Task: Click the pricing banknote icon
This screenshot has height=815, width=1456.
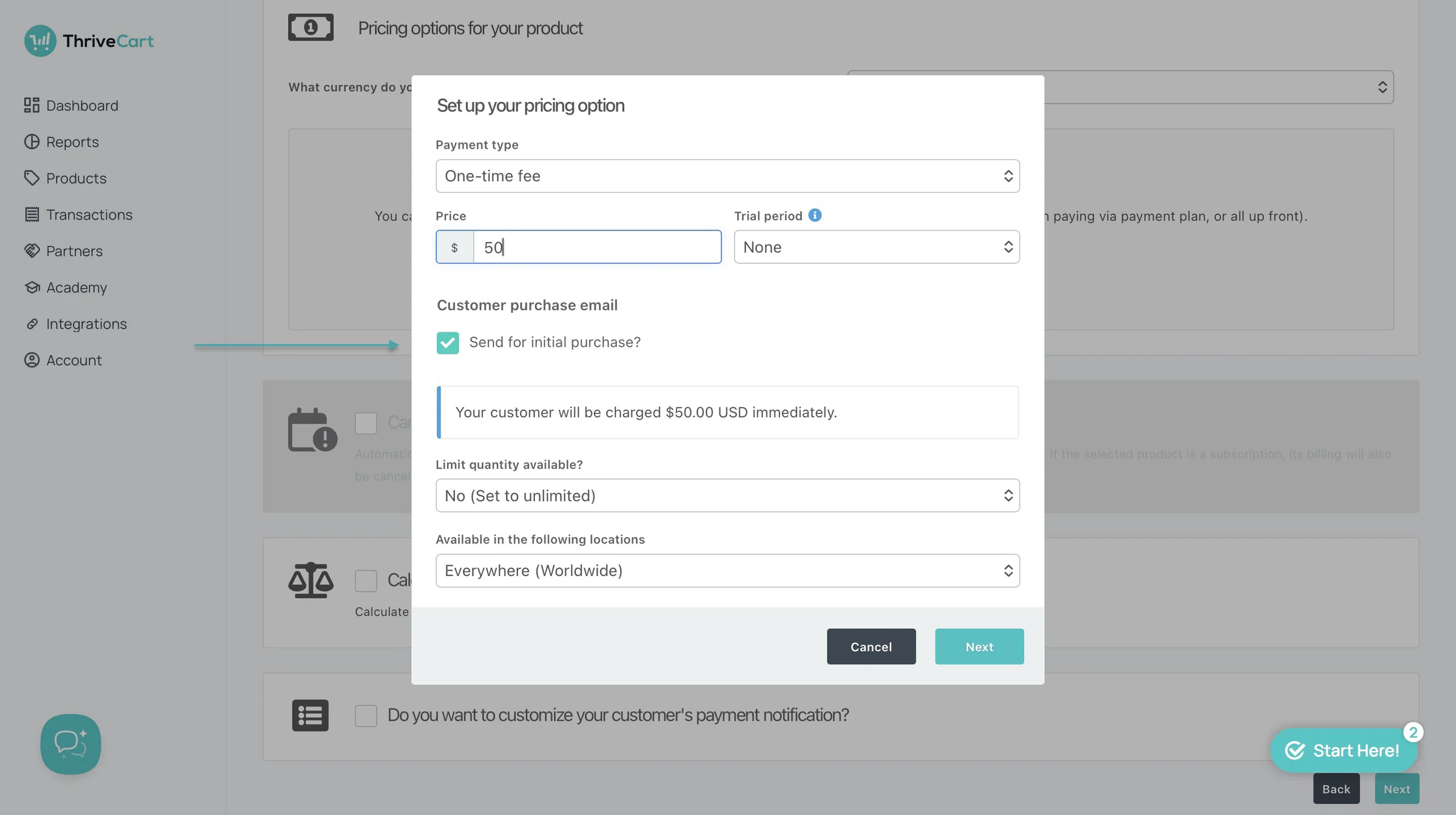Action: point(311,27)
